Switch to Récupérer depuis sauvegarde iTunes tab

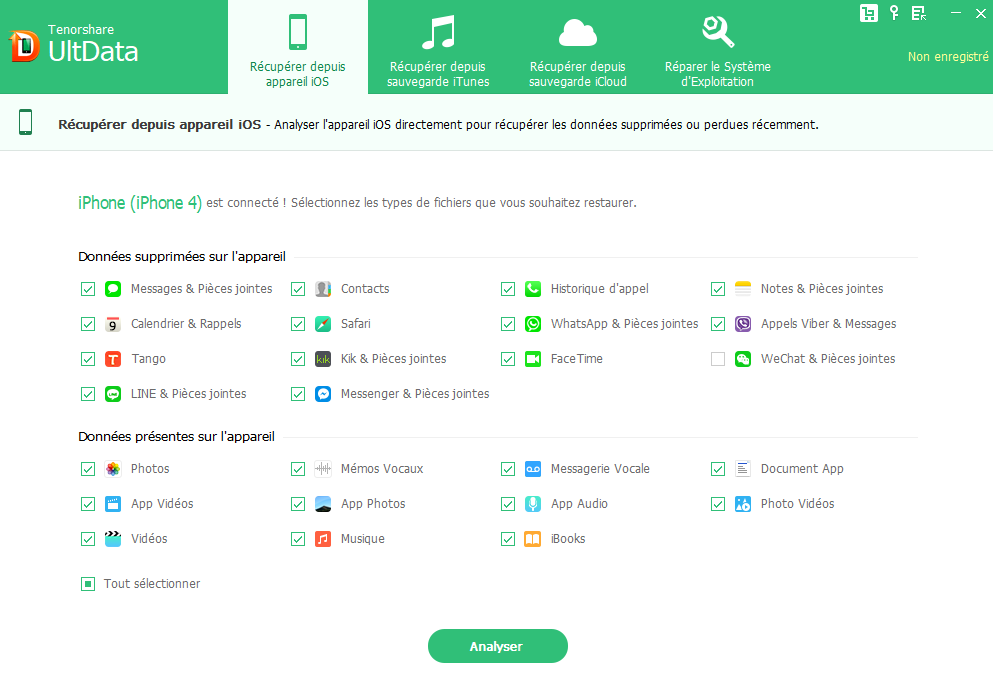(x=438, y=50)
